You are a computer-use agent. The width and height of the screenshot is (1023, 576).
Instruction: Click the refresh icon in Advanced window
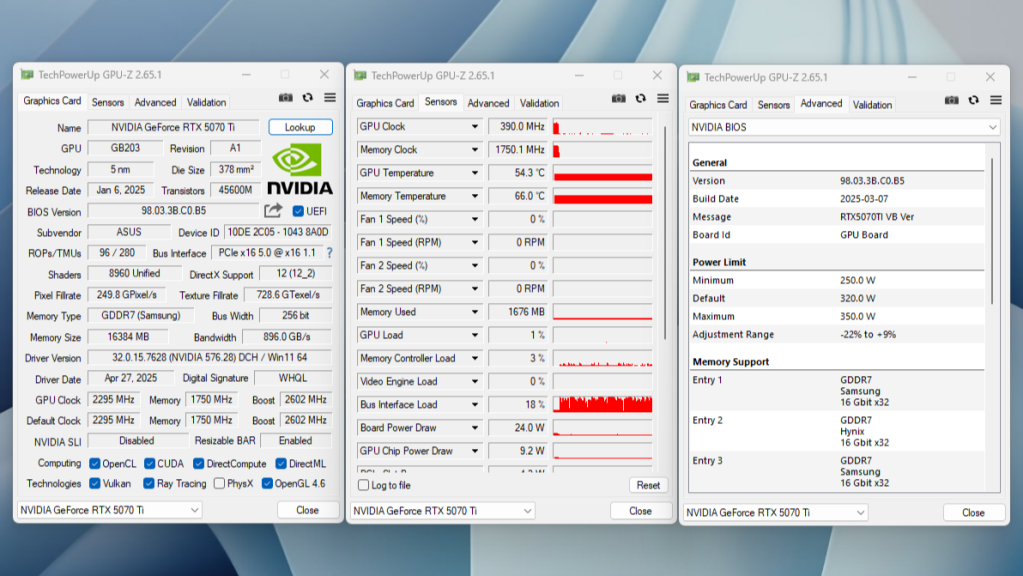pyautogui.click(x=974, y=100)
